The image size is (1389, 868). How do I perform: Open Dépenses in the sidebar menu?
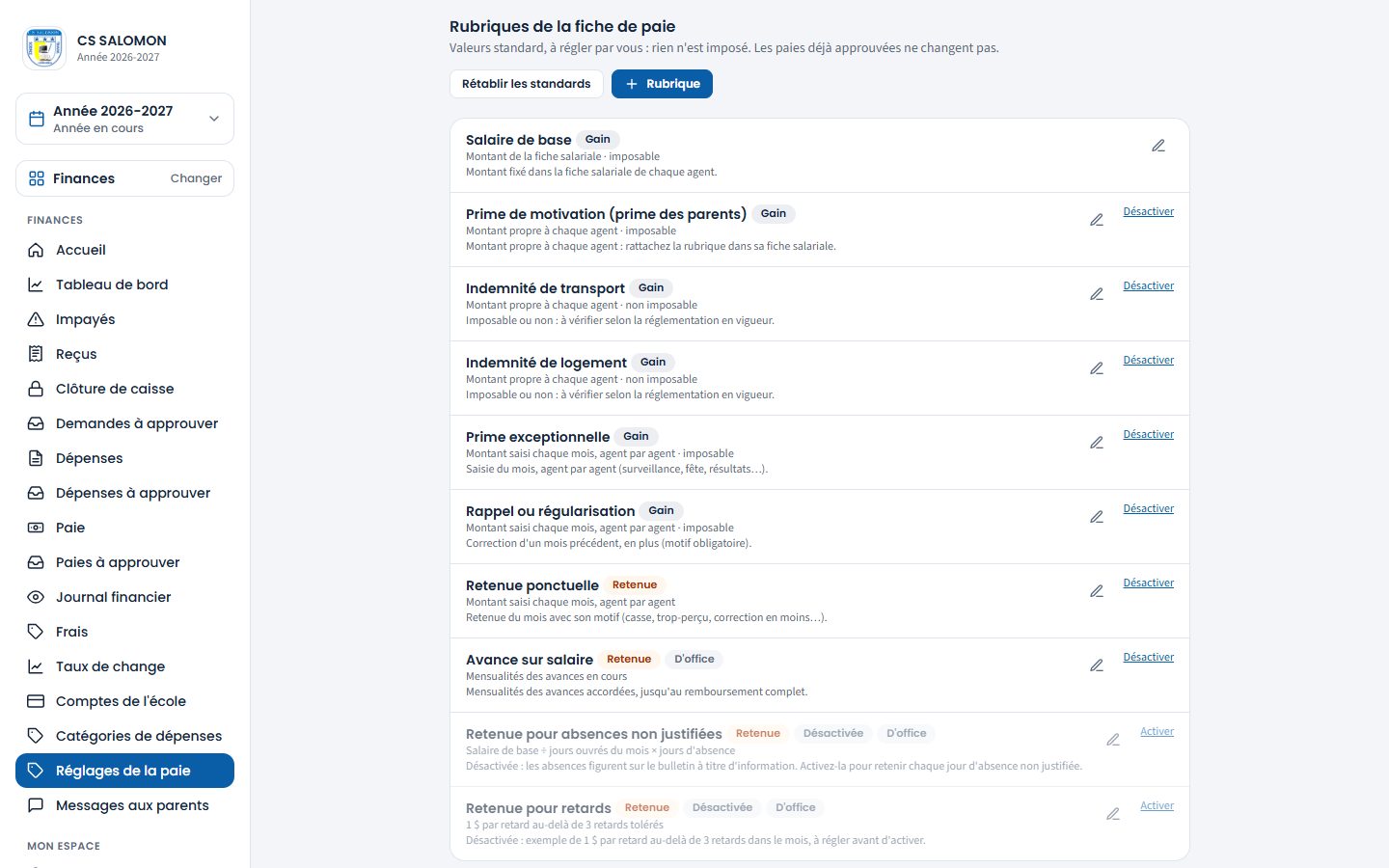tap(124, 458)
